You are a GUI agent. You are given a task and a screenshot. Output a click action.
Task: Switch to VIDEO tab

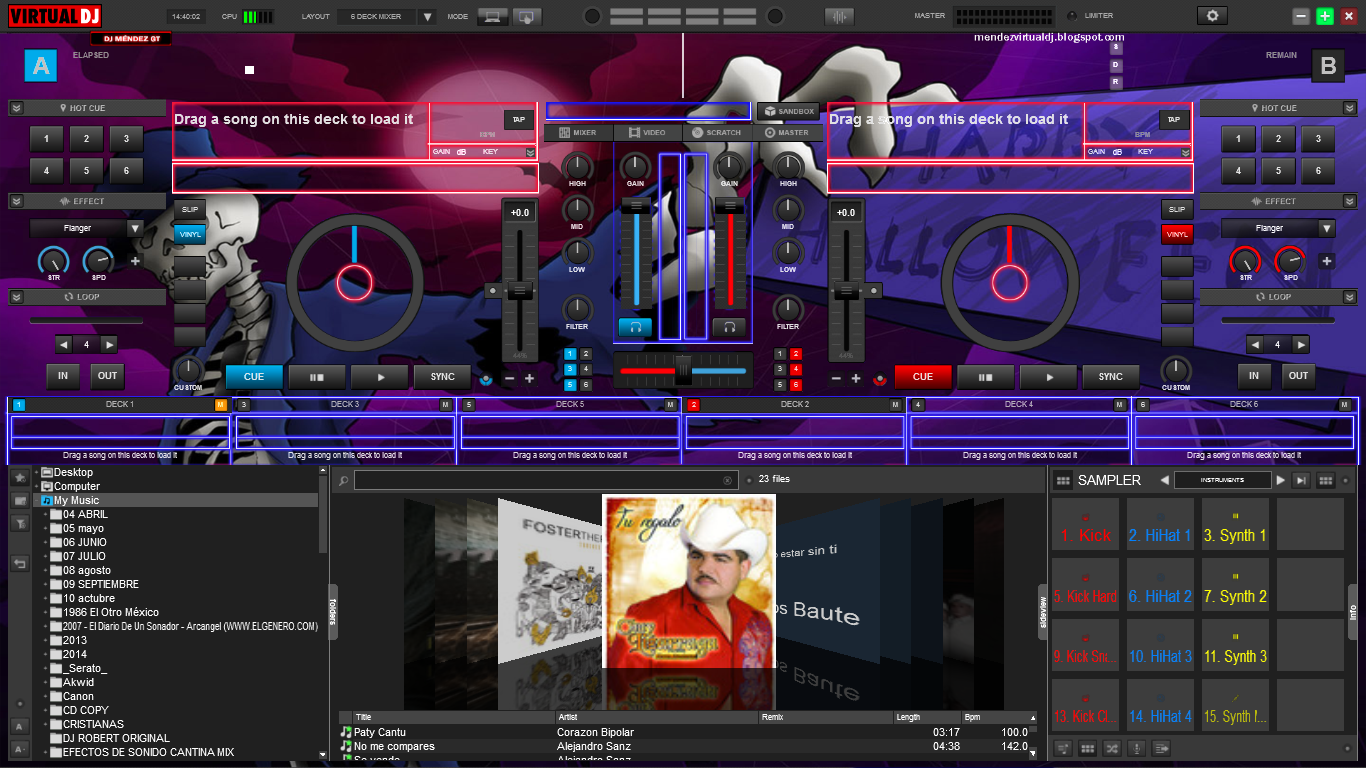(x=647, y=132)
